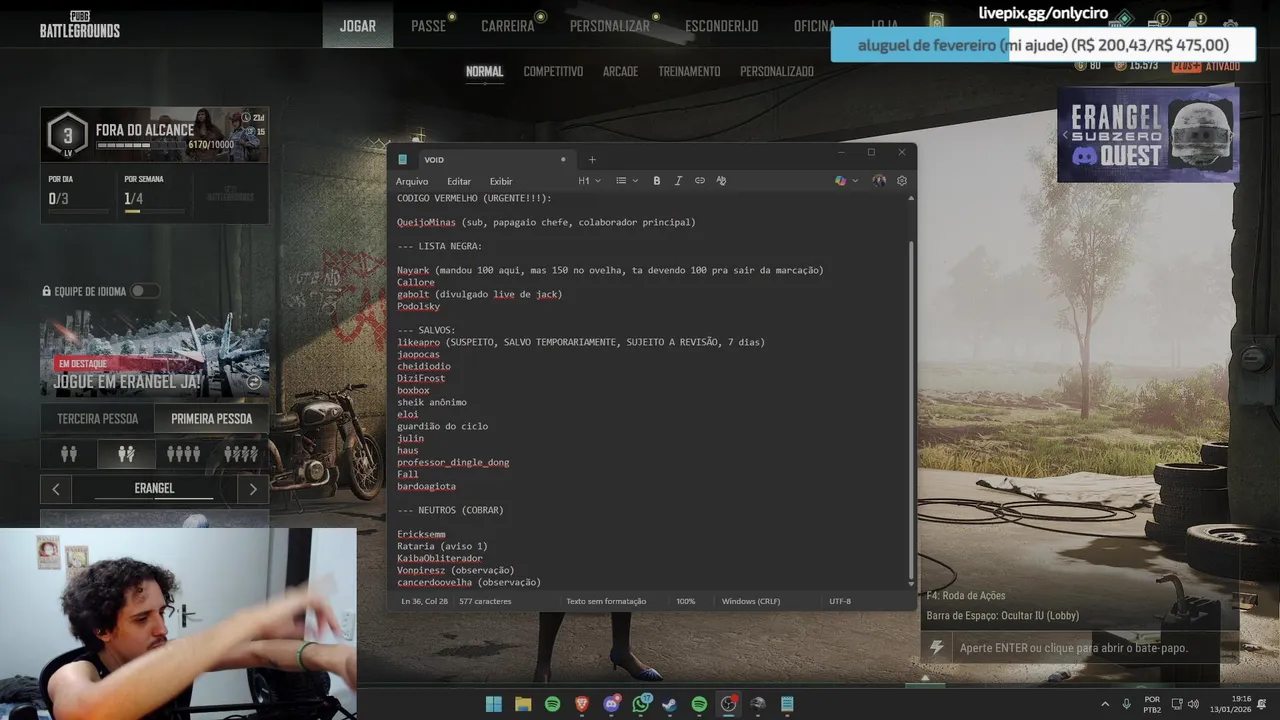Screen dimensions: 1280x720
Task: Open the PASSE tab in PUBG
Action: [x=428, y=26]
